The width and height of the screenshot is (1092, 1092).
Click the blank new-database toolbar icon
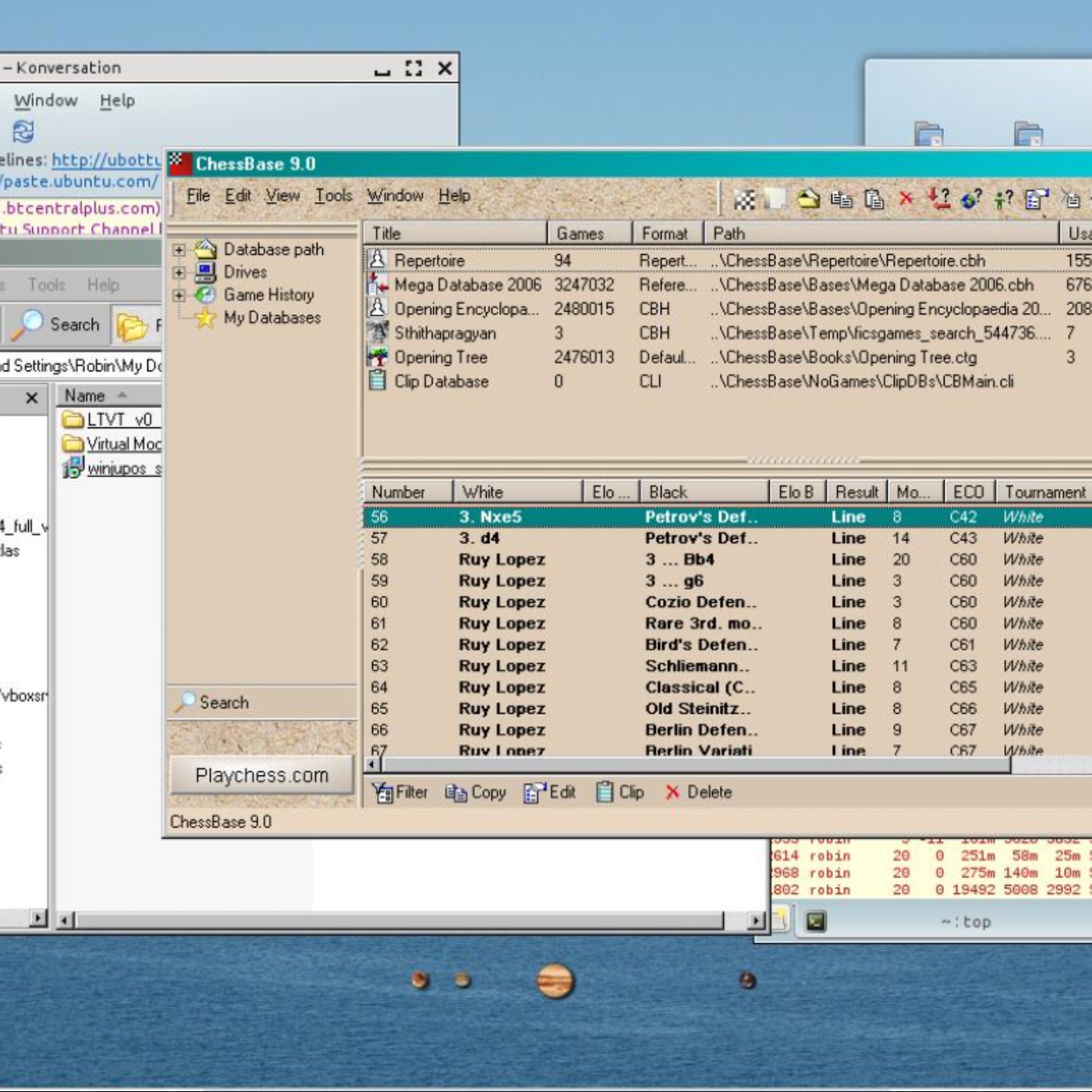(x=776, y=199)
